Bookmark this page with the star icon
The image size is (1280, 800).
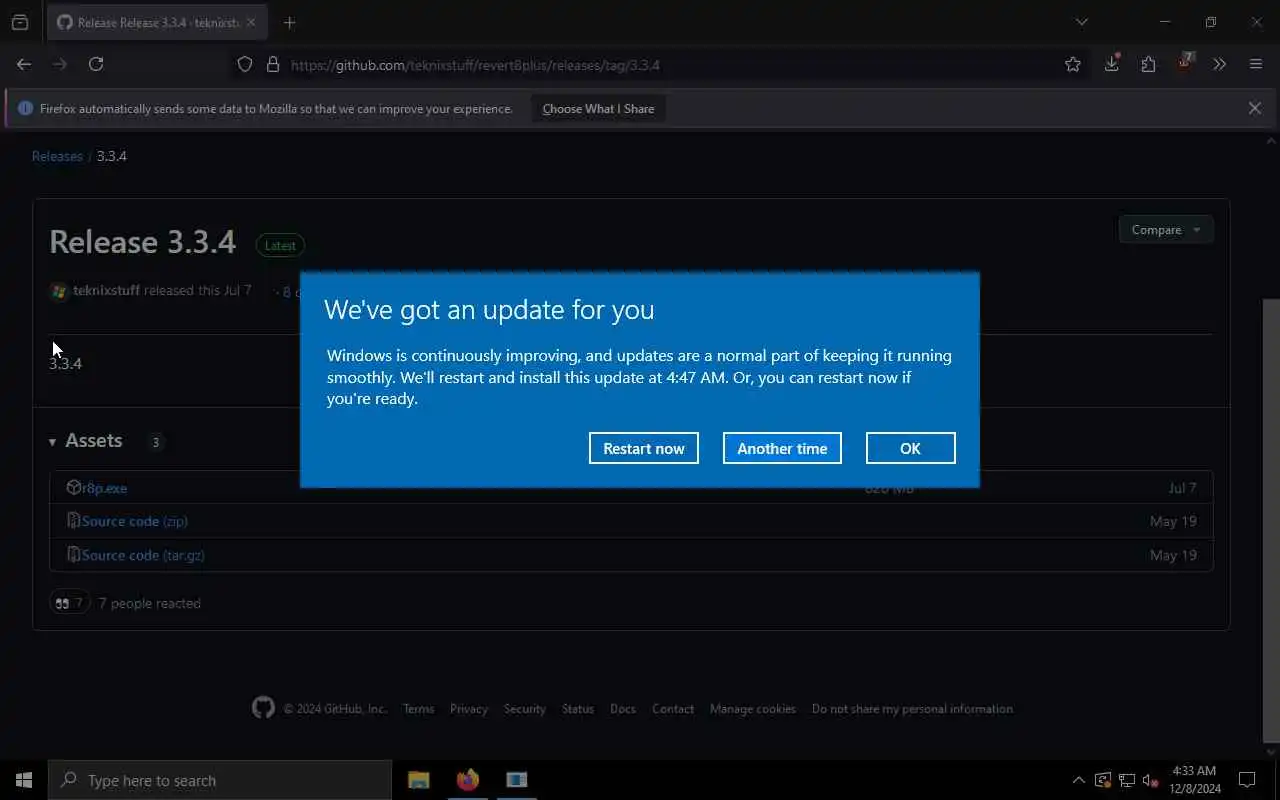[1073, 64]
